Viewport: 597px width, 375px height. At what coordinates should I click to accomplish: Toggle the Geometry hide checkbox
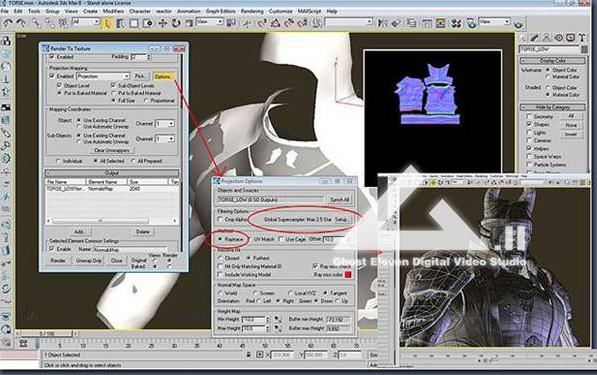tap(529, 116)
